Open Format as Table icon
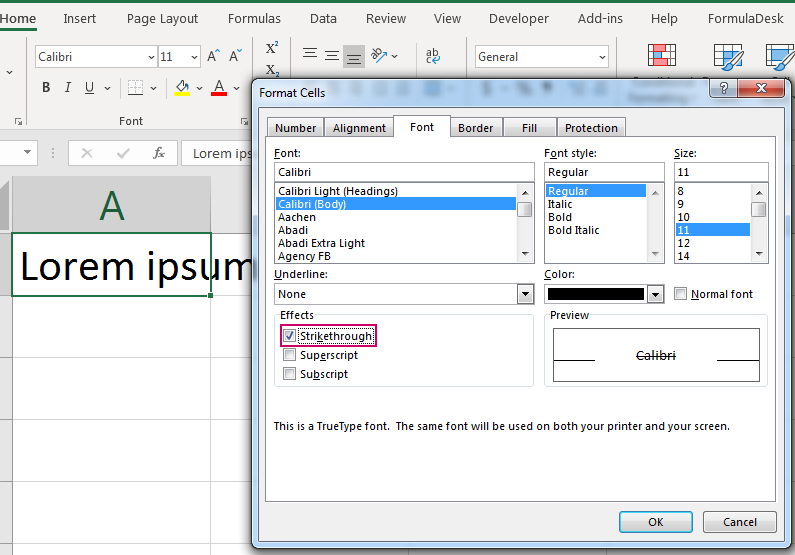This screenshot has height=555, width=795. point(728,56)
